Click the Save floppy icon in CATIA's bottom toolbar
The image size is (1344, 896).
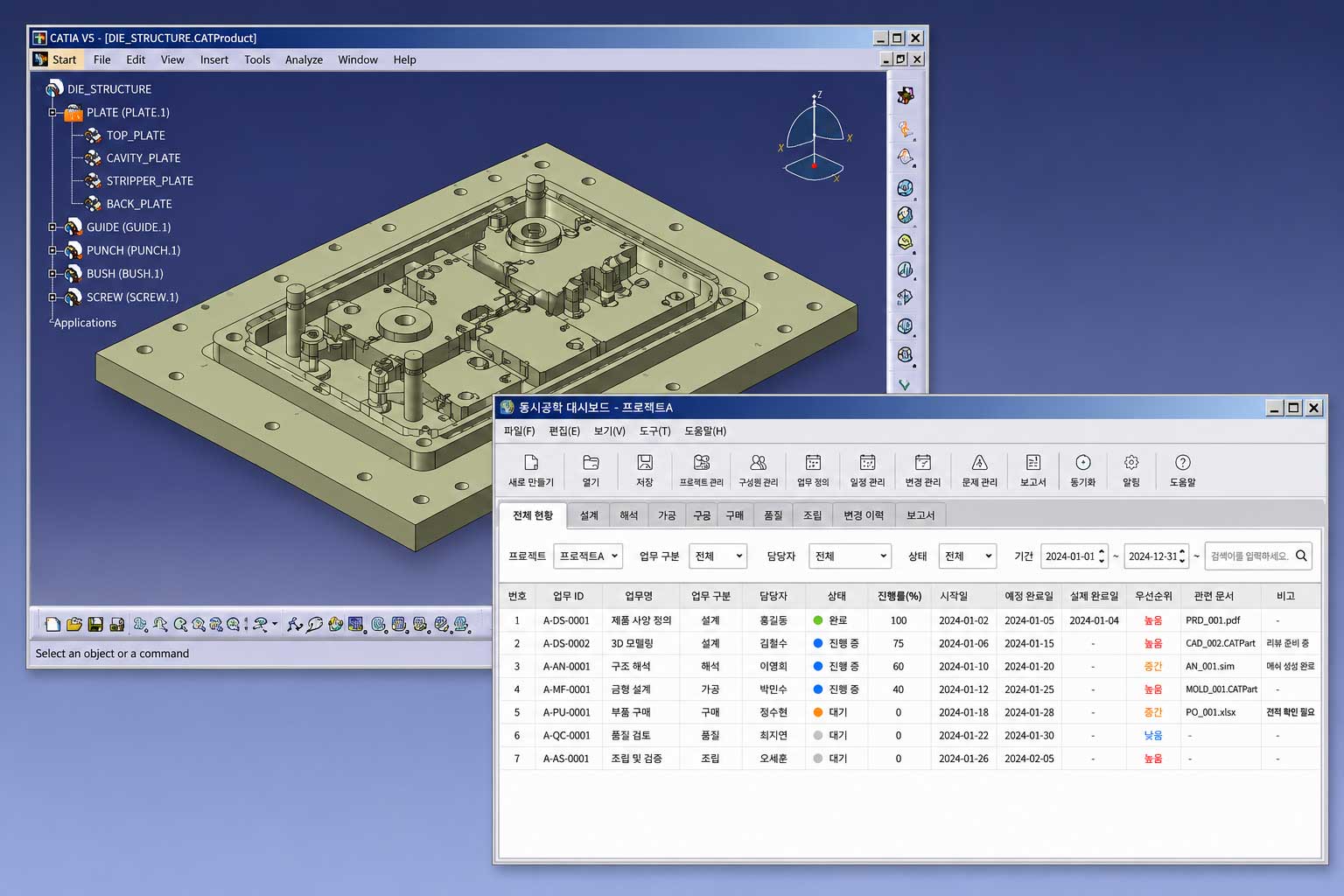[95, 624]
